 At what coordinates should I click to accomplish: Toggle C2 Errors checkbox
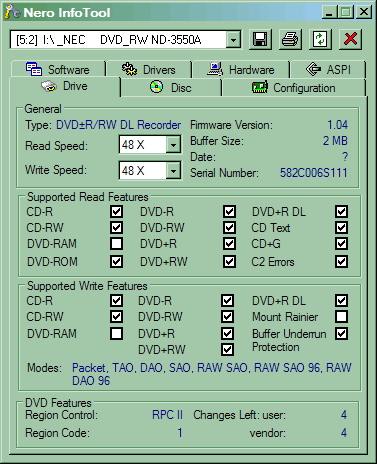[x=341, y=262]
